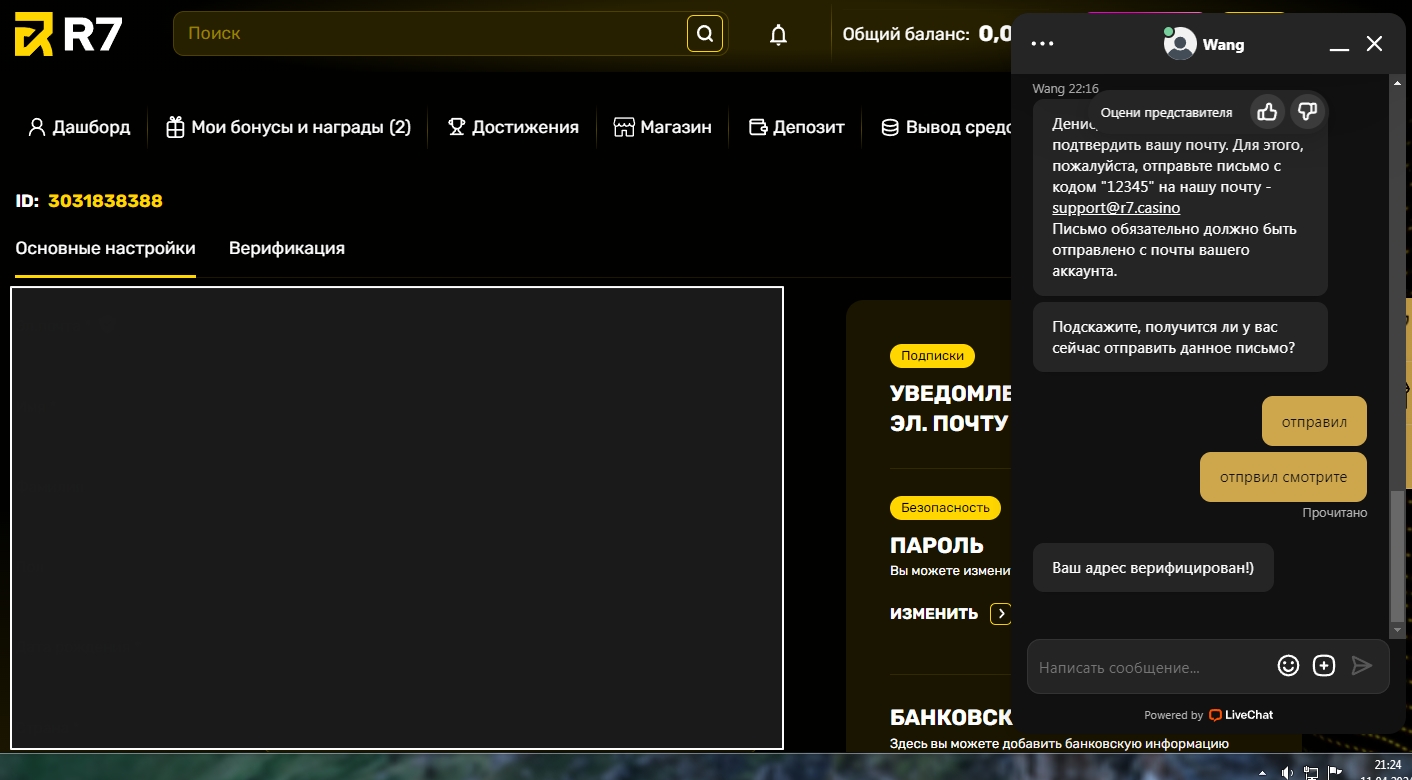Open the LiveChat powered-by link
The width and height of the screenshot is (1412, 780).
[x=1240, y=715]
